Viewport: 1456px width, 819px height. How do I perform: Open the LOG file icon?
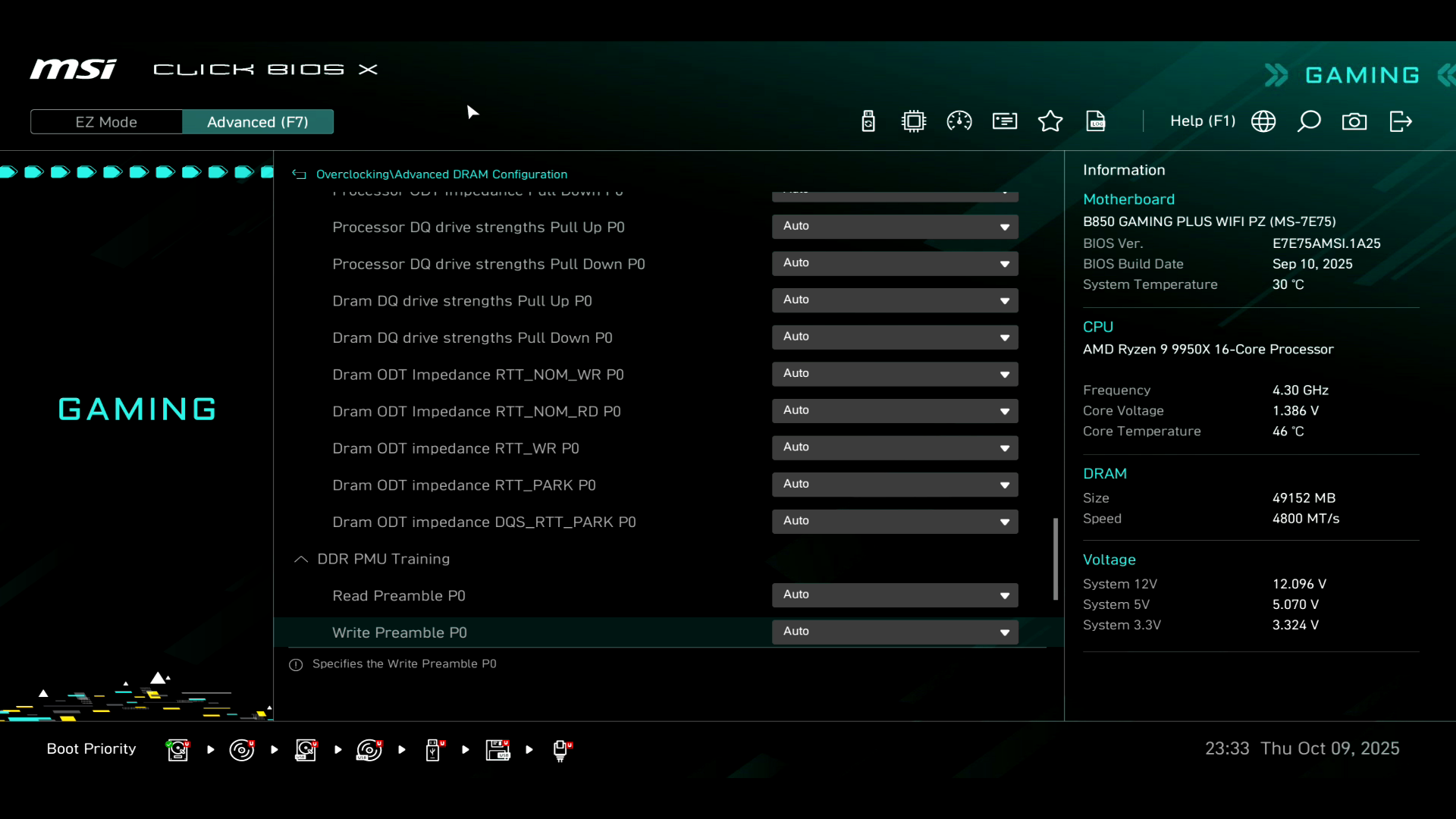point(1096,121)
